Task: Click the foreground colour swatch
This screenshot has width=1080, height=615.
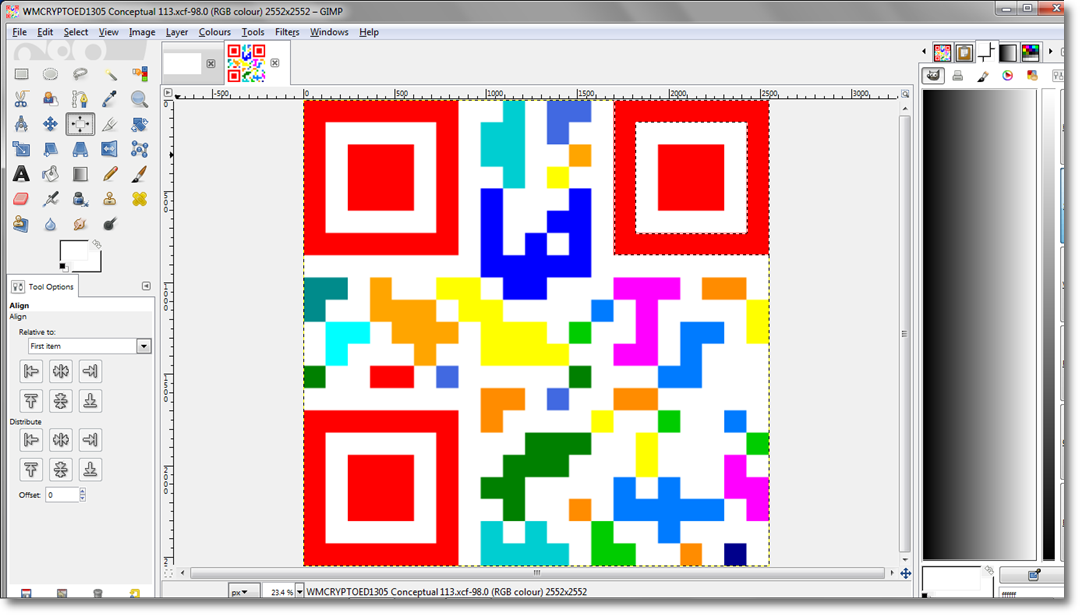Action: (x=74, y=252)
